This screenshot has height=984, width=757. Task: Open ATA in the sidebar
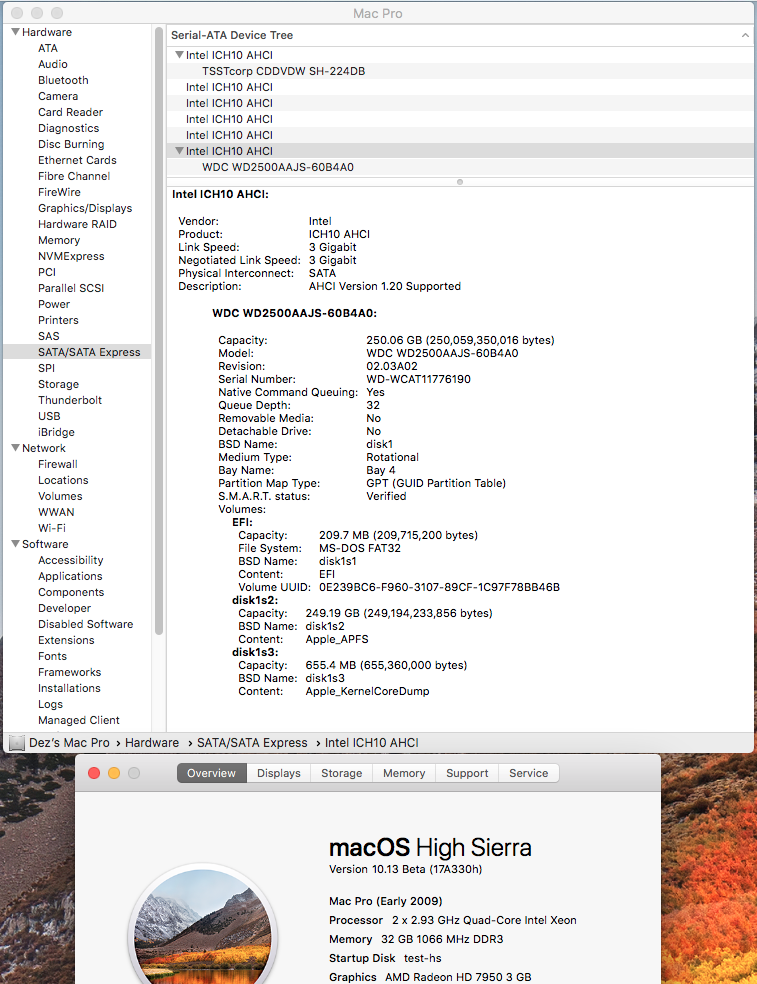click(48, 48)
